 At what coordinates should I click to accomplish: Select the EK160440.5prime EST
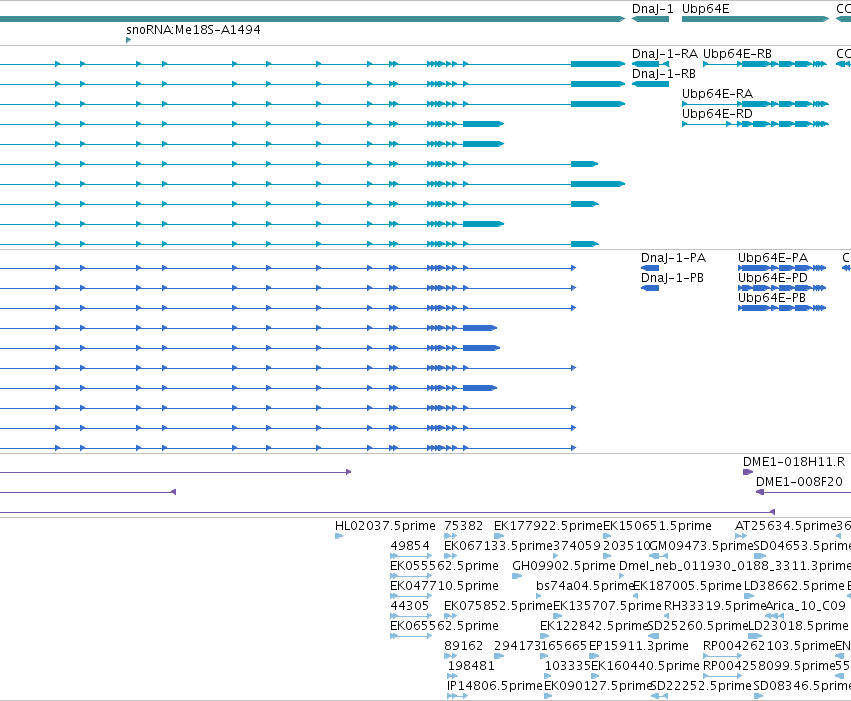click(x=595, y=677)
